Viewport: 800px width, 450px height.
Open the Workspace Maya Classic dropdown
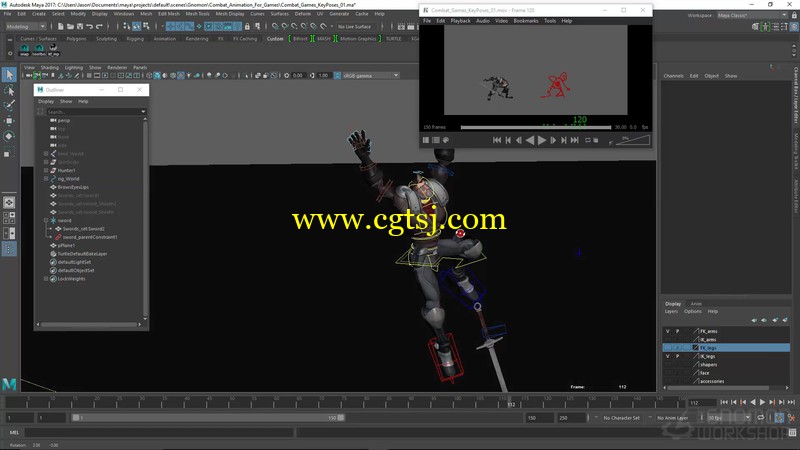(x=752, y=15)
